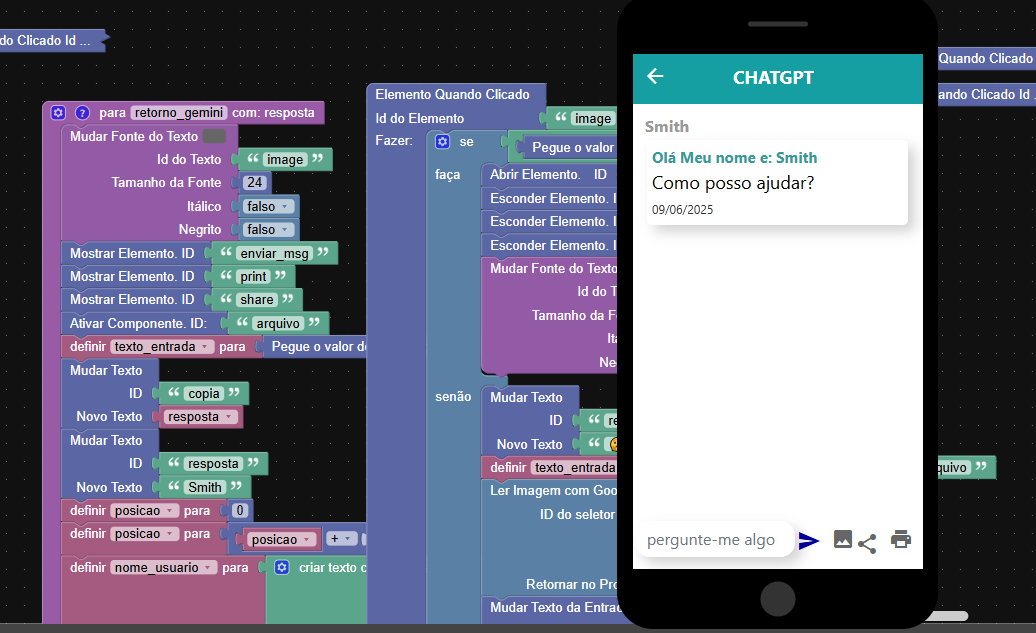Edit the number 0 in definir posicao
The width and height of the screenshot is (1036, 633).
(x=240, y=511)
